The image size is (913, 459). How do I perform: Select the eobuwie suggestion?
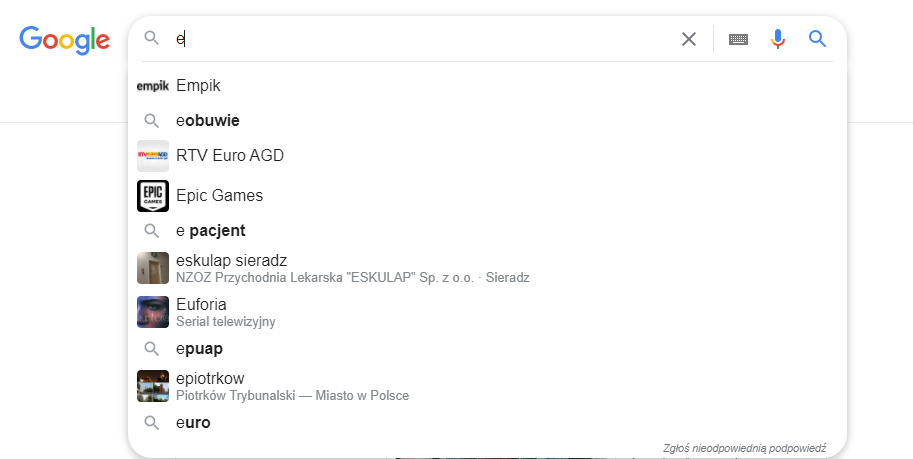[x=207, y=121]
